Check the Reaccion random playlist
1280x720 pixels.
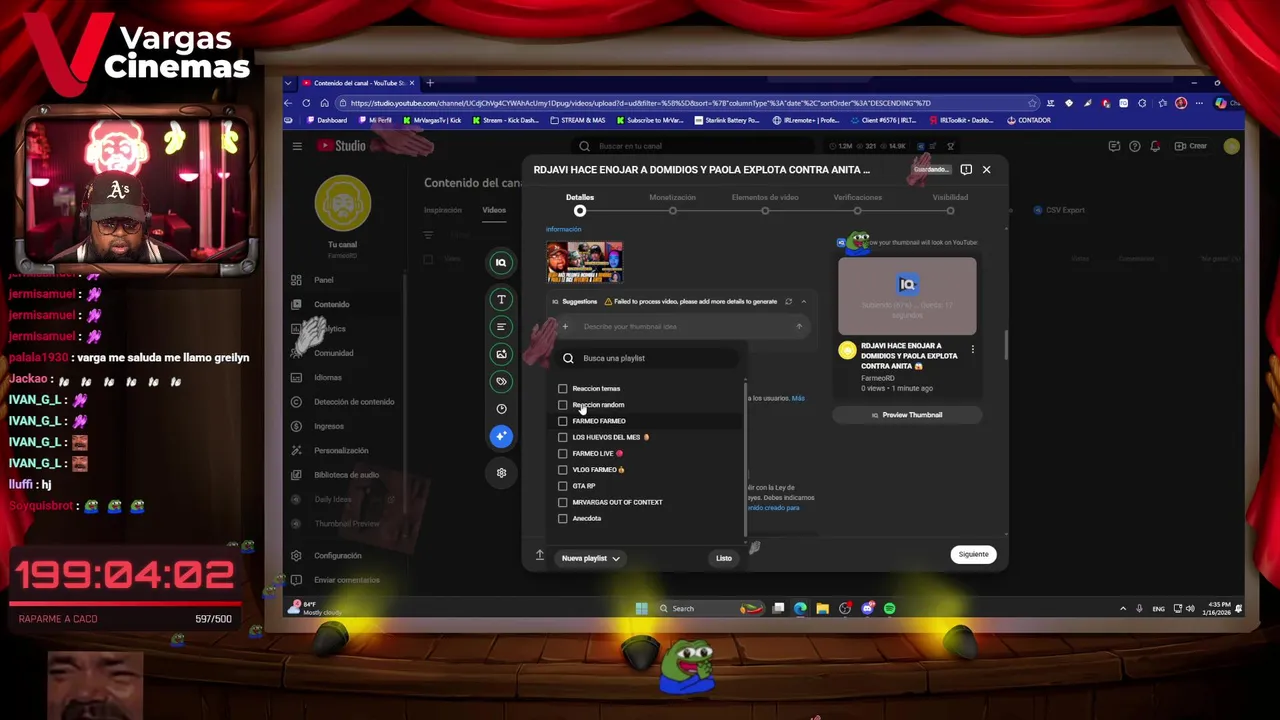click(562, 405)
